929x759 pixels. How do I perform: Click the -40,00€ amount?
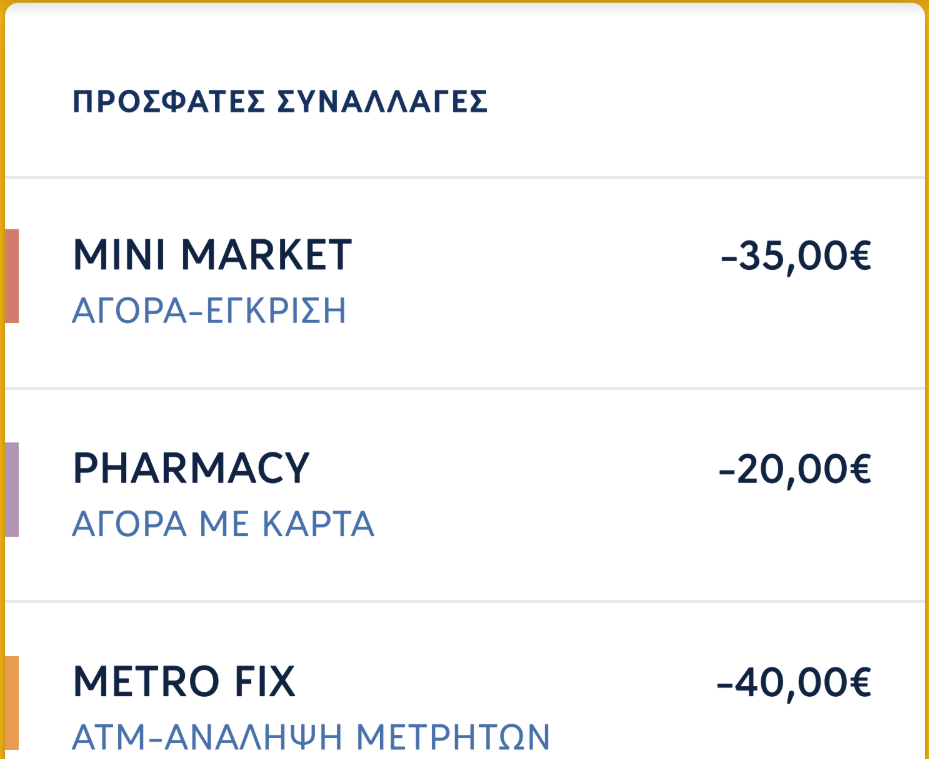pos(795,683)
